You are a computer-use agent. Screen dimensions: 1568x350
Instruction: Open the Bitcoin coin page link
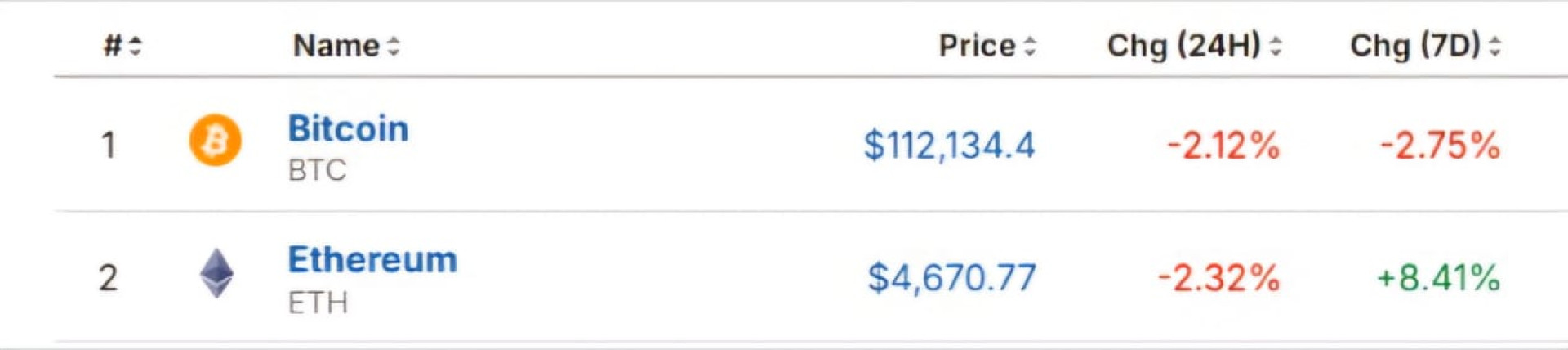(348, 129)
